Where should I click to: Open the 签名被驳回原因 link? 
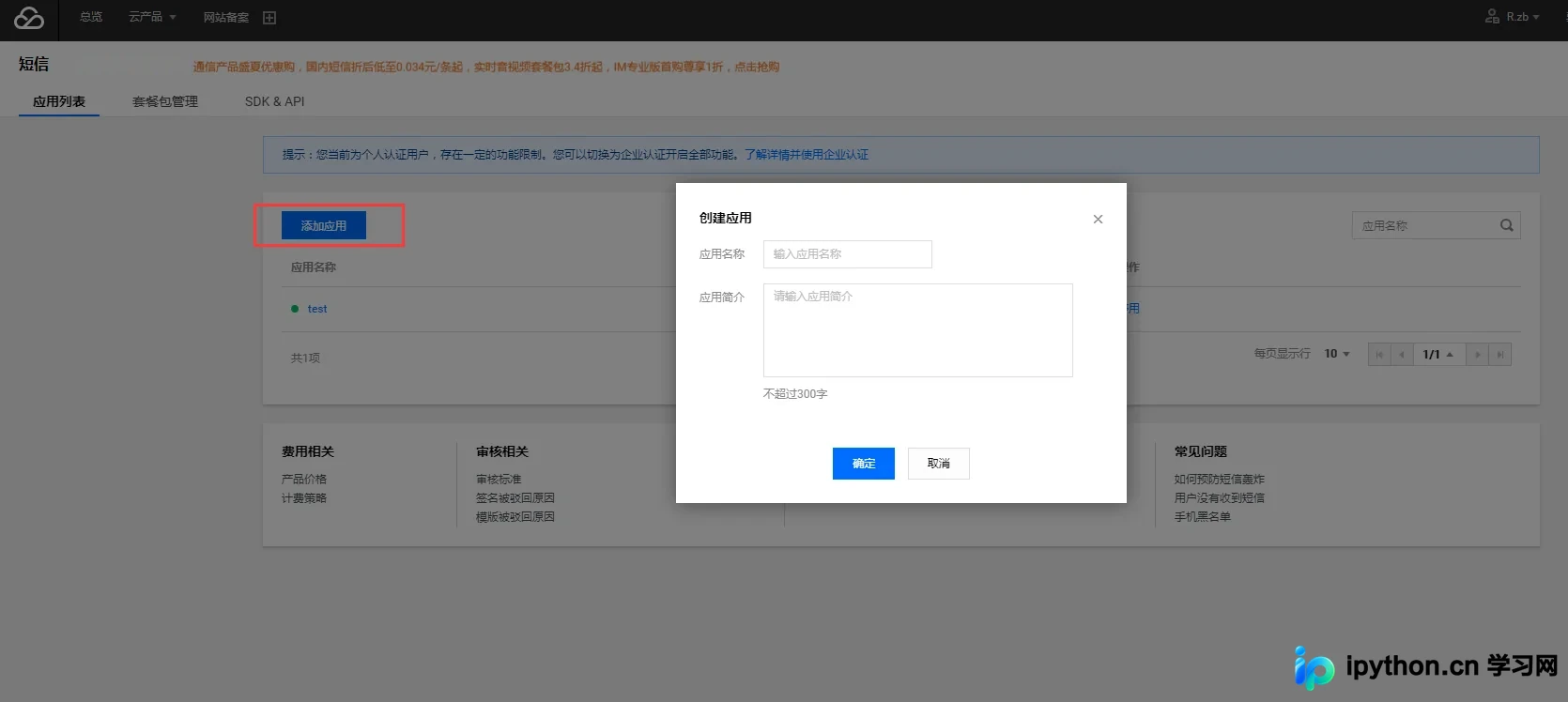[515, 497]
